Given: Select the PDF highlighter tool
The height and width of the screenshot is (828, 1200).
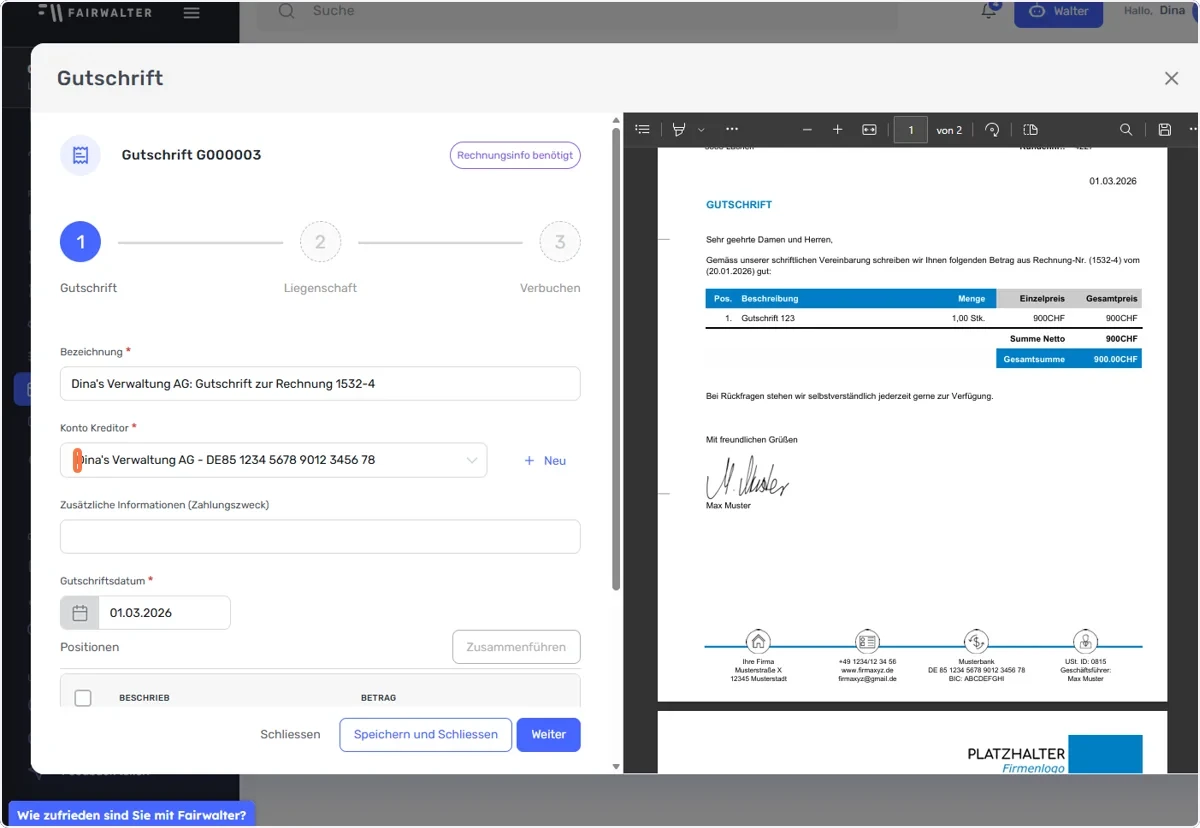Looking at the screenshot, I should point(679,130).
